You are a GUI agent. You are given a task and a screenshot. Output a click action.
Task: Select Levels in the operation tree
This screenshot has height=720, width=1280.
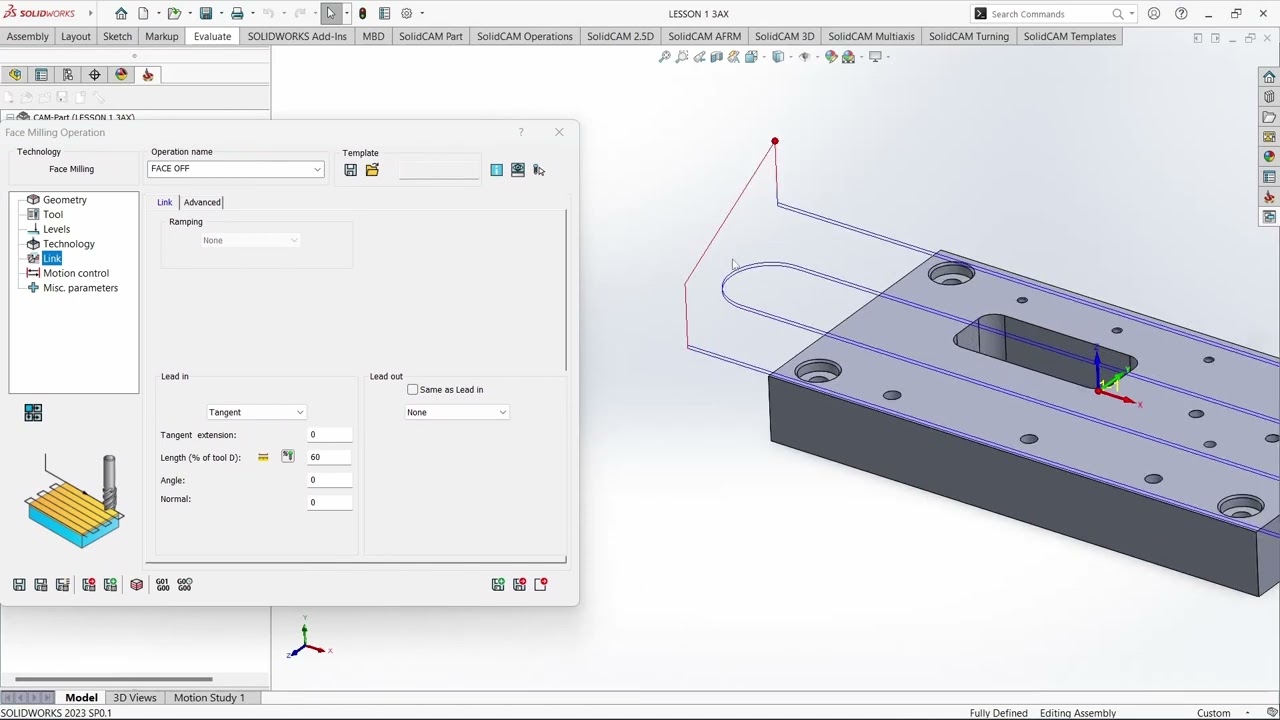point(57,229)
